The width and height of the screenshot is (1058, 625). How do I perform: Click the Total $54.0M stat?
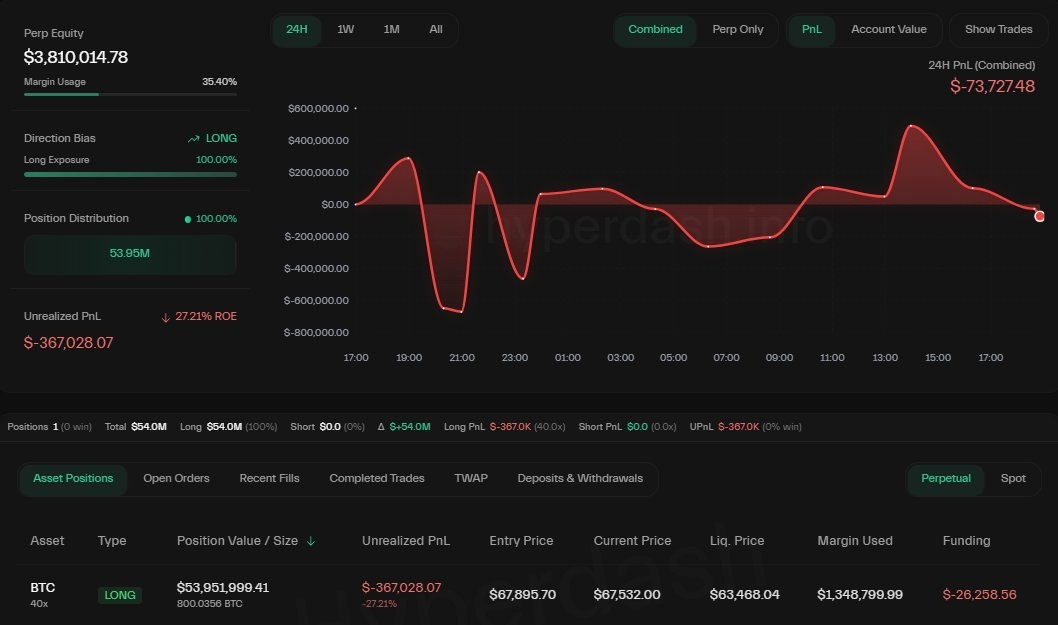(x=136, y=427)
